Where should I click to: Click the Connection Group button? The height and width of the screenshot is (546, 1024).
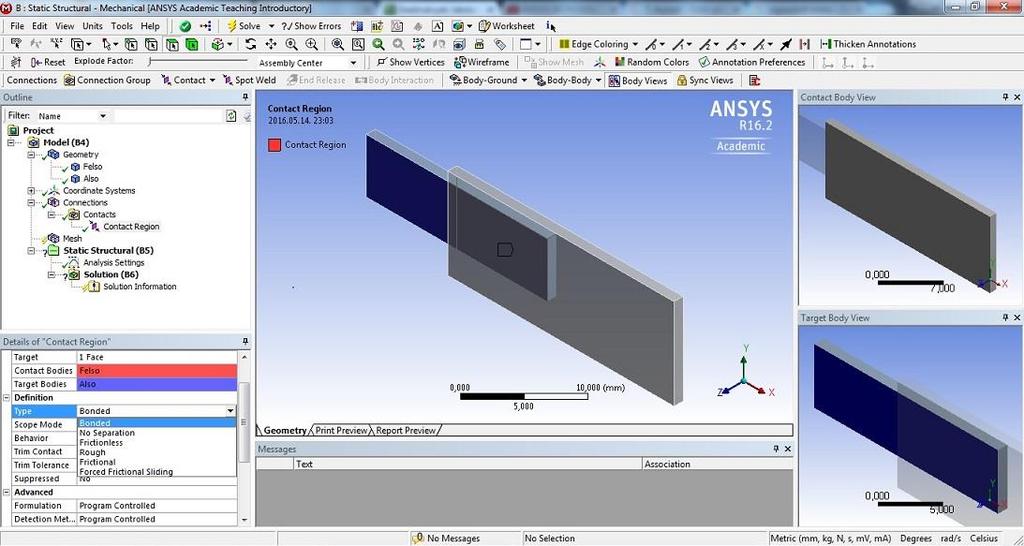[x=107, y=80]
